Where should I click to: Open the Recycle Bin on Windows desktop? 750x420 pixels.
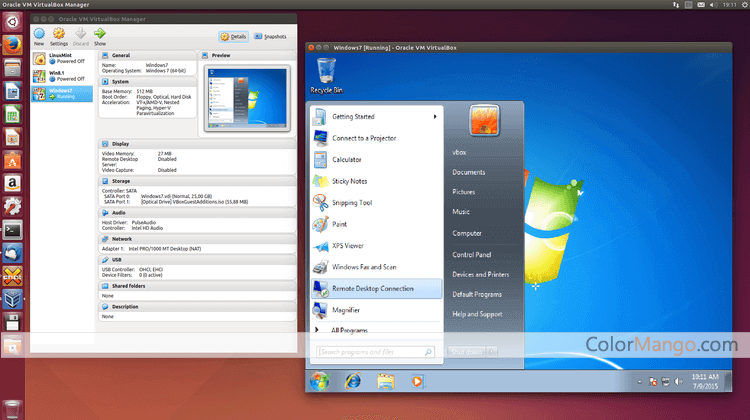pos(326,76)
